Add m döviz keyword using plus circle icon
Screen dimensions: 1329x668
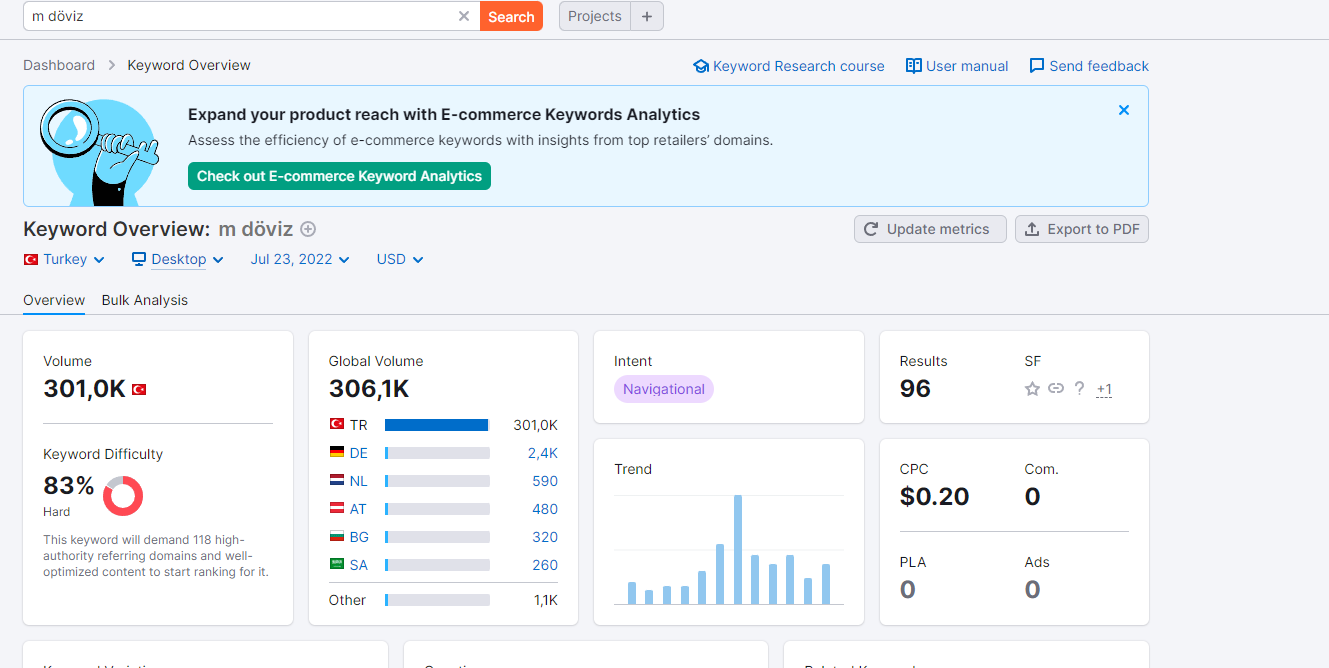tap(308, 229)
